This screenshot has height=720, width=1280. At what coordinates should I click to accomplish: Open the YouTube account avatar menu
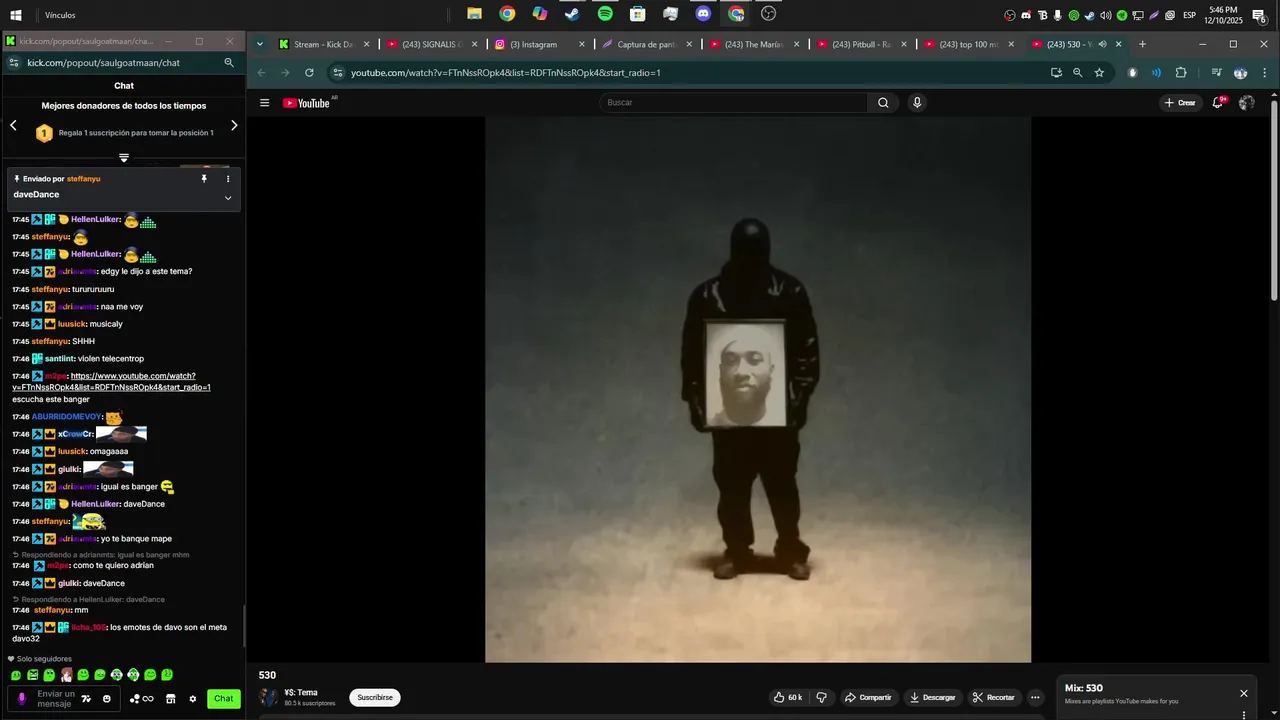point(1247,103)
